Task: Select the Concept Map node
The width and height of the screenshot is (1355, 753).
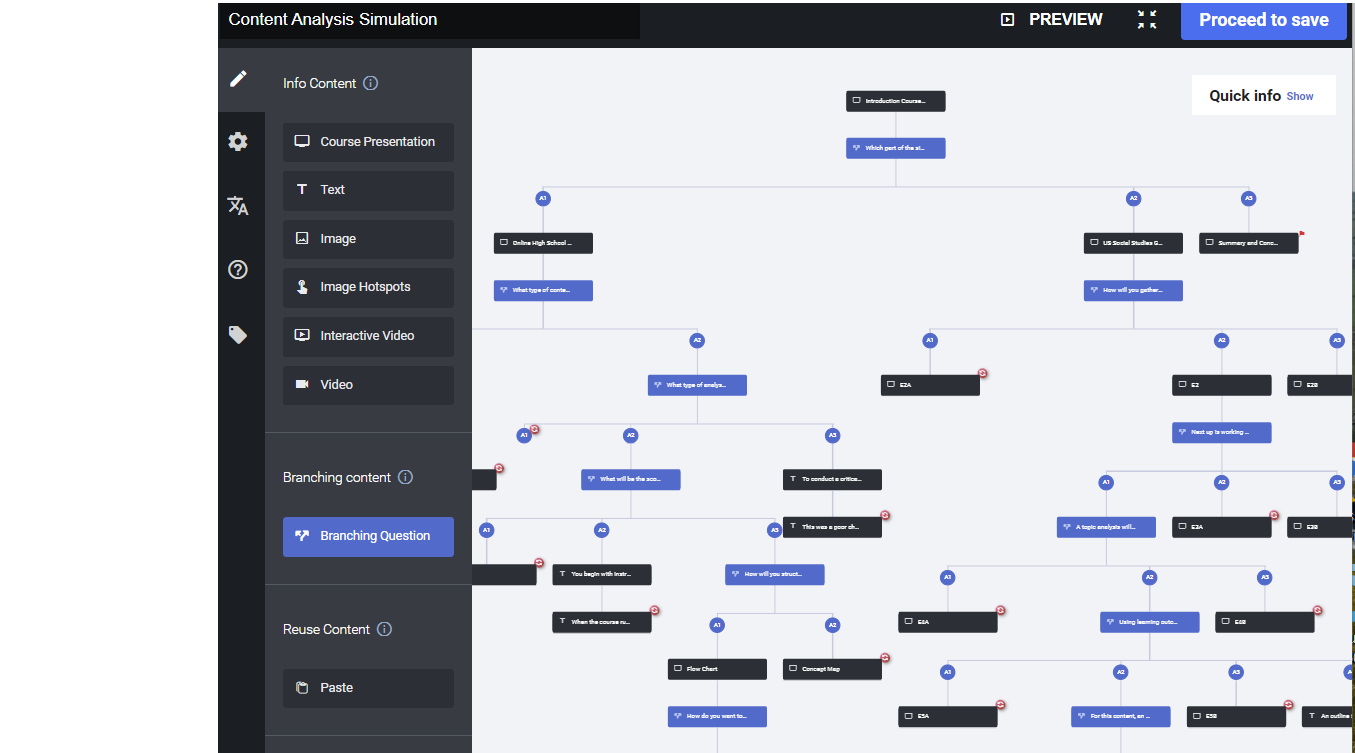Action: [x=832, y=669]
